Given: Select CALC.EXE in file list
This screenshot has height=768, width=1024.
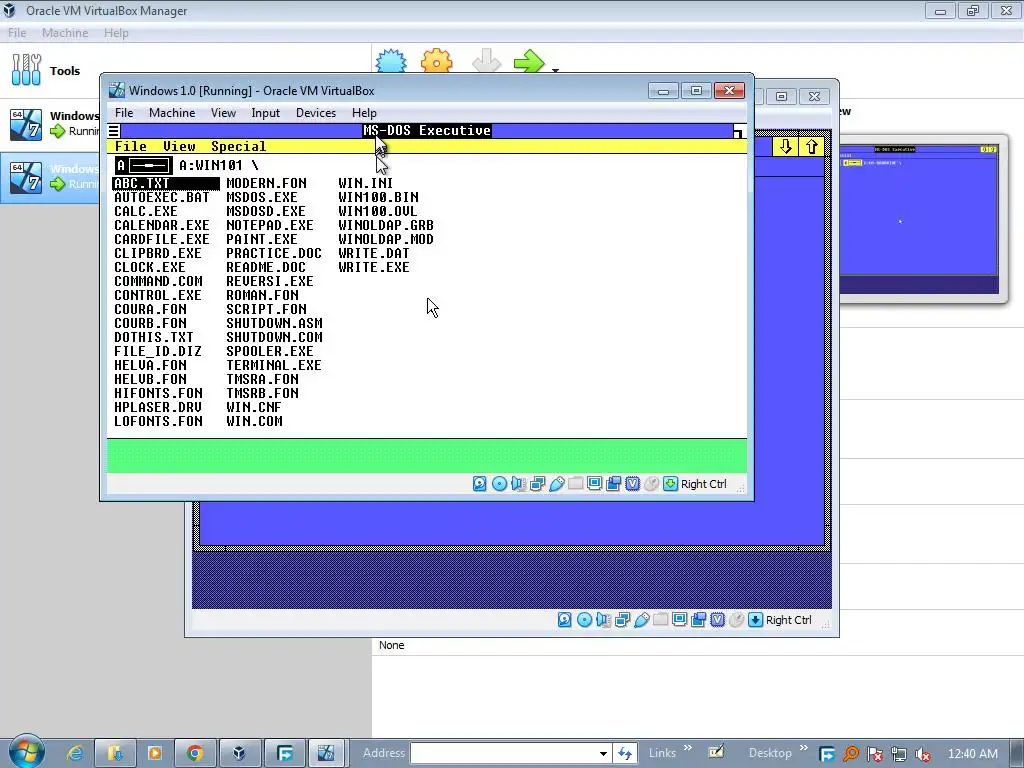Looking at the screenshot, I should tap(146, 212).
